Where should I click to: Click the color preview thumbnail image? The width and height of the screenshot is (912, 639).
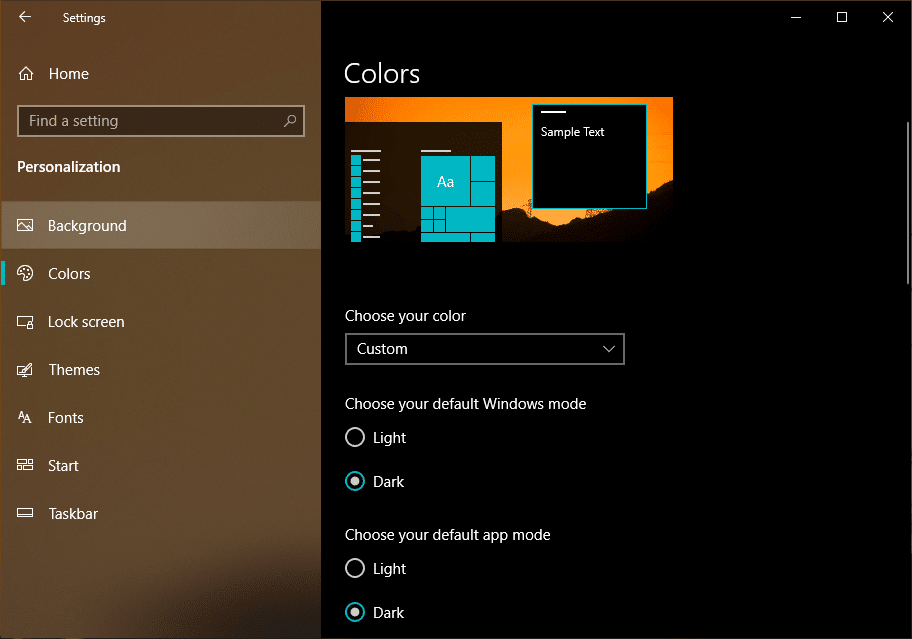click(x=508, y=169)
